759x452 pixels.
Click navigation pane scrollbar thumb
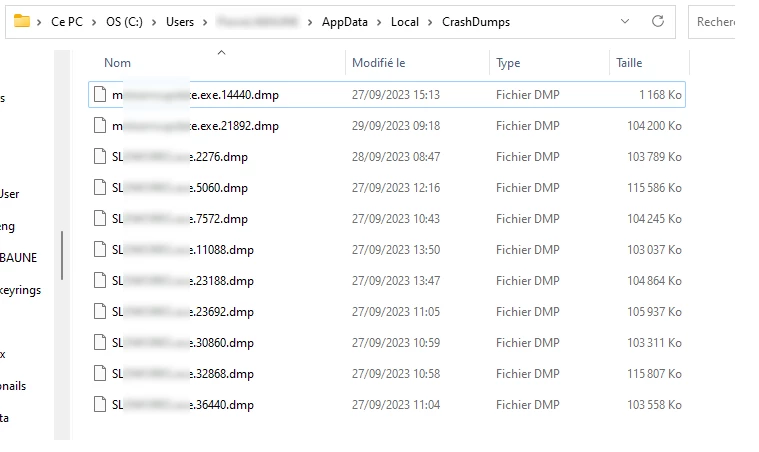click(x=62, y=255)
